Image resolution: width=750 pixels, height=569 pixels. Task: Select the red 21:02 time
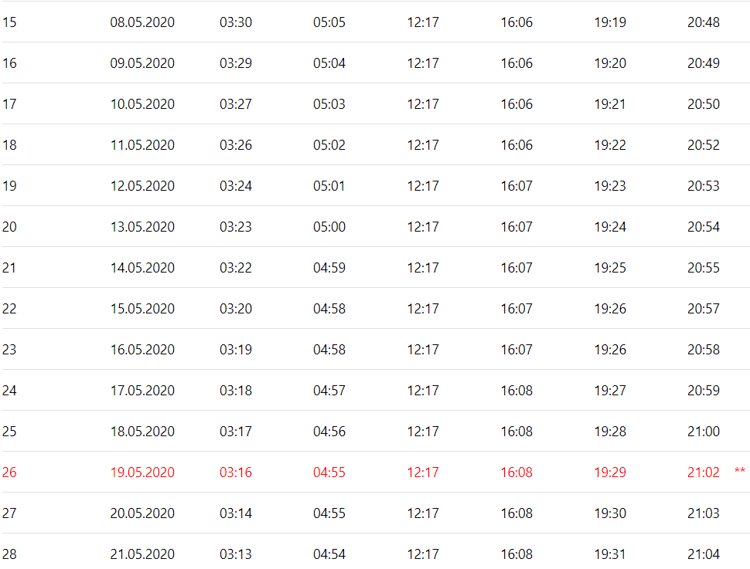pyautogui.click(x=703, y=472)
